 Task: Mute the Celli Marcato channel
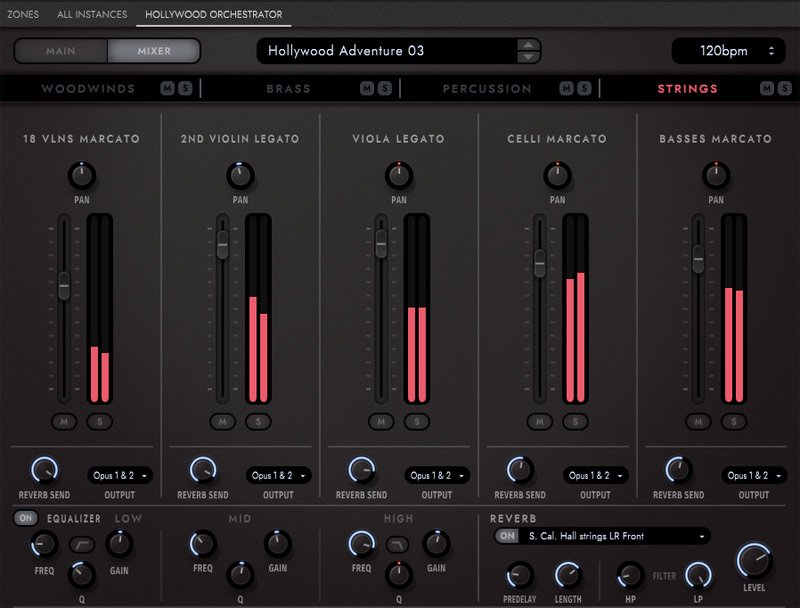(540, 422)
